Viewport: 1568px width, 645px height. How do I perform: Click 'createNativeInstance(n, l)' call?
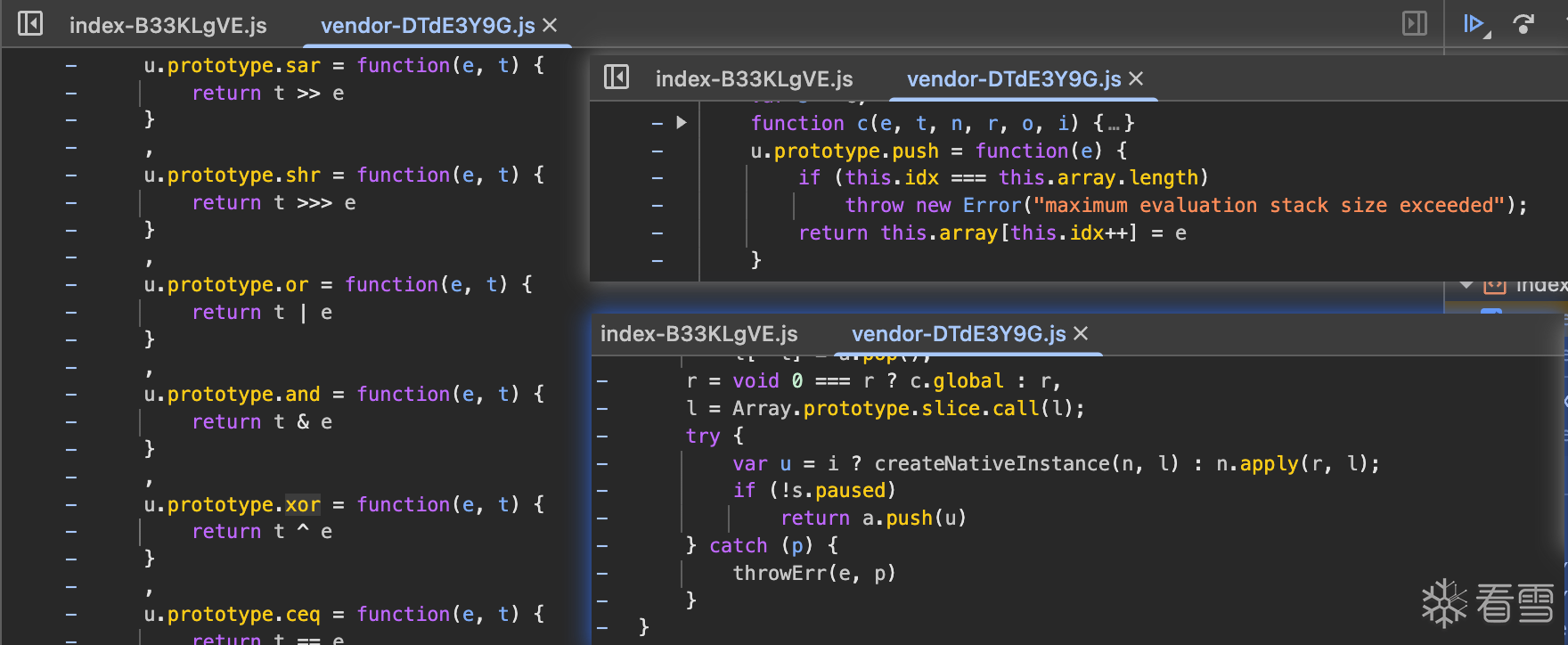[x=1027, y=464]
